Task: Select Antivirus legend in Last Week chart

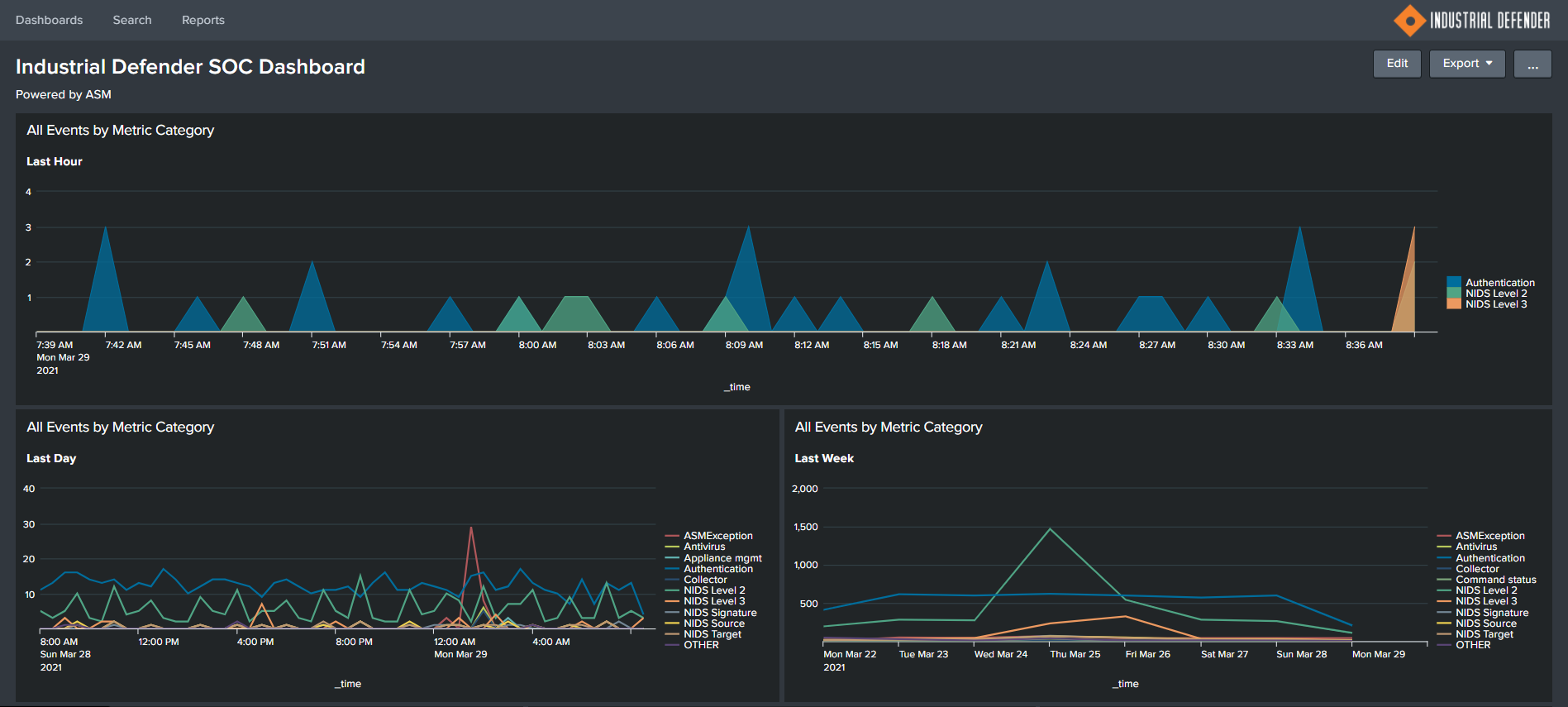Action: coord(1467,547)
